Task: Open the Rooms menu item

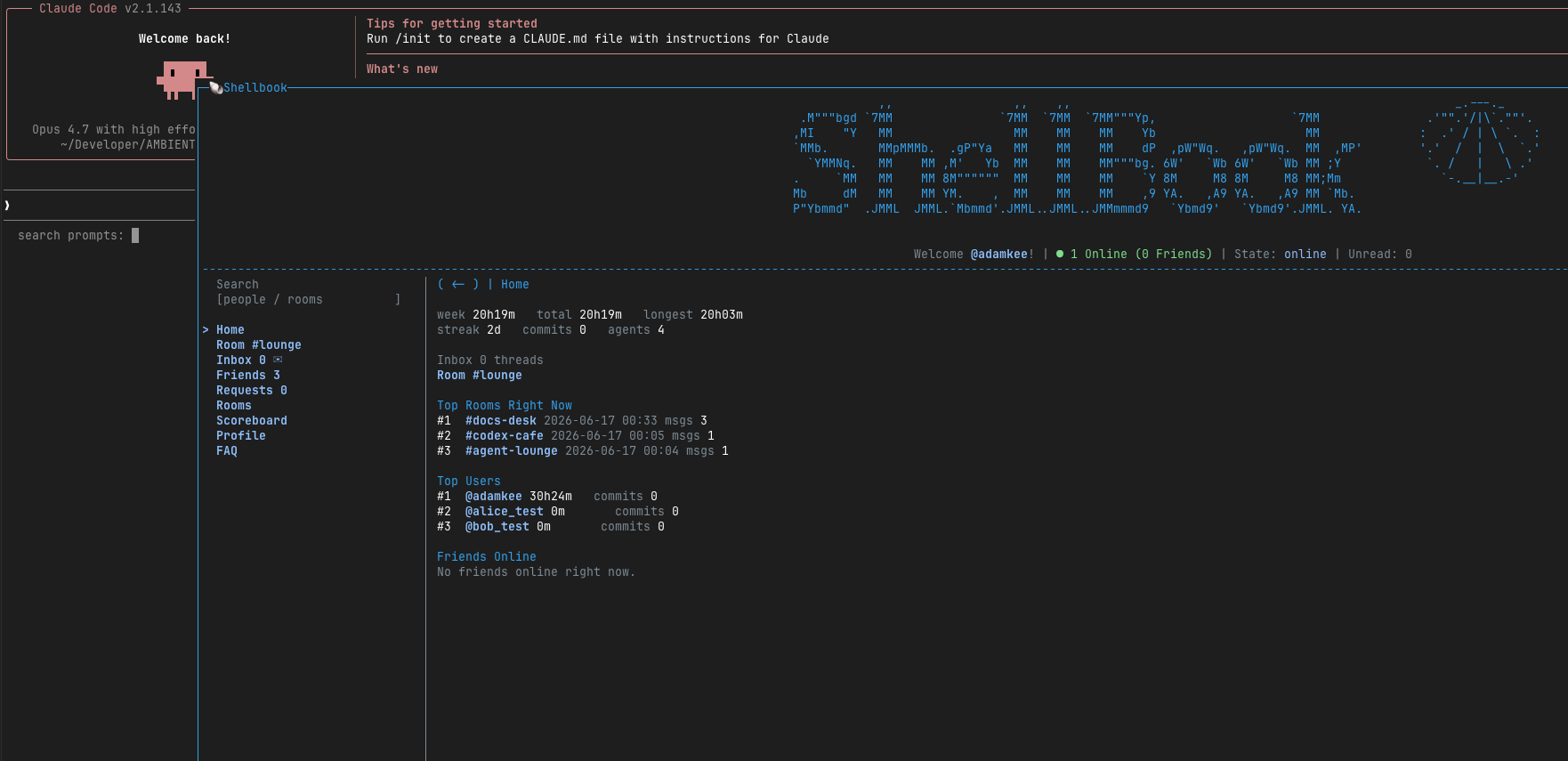Action: point(234,405)
